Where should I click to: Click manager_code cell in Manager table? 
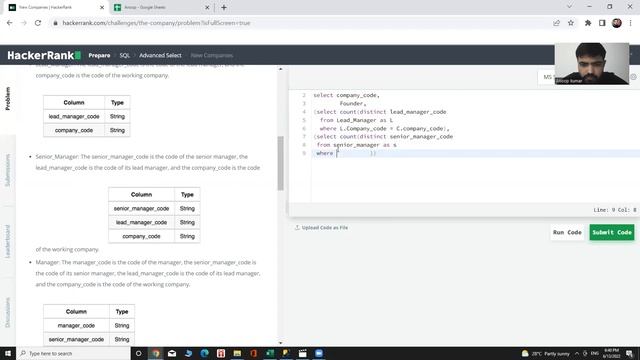pyautogui.click(x=76, y=326)
